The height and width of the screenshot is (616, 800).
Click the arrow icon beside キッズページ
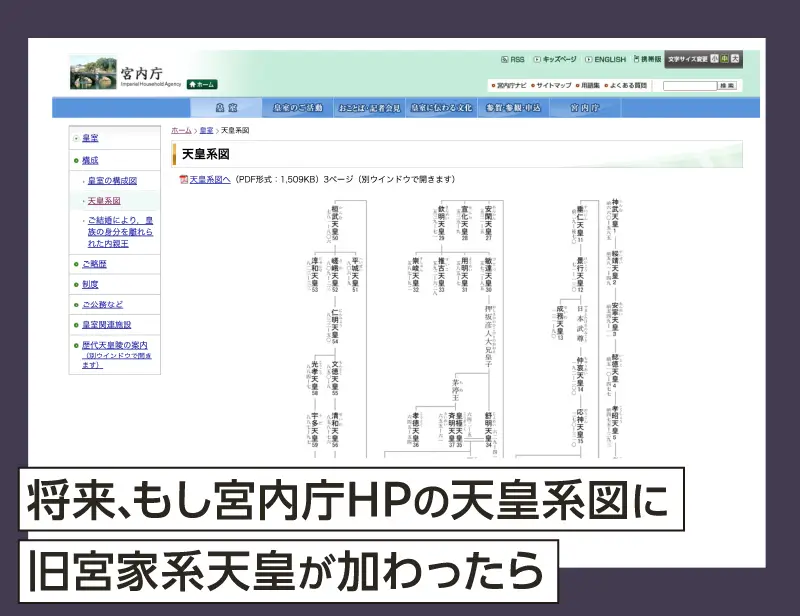tap(537, 58)
